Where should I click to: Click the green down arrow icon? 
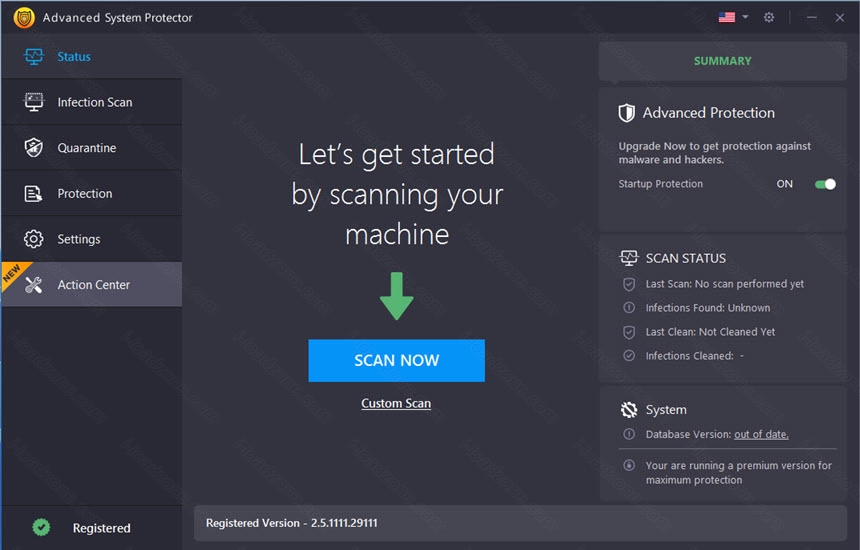(397, 296)
